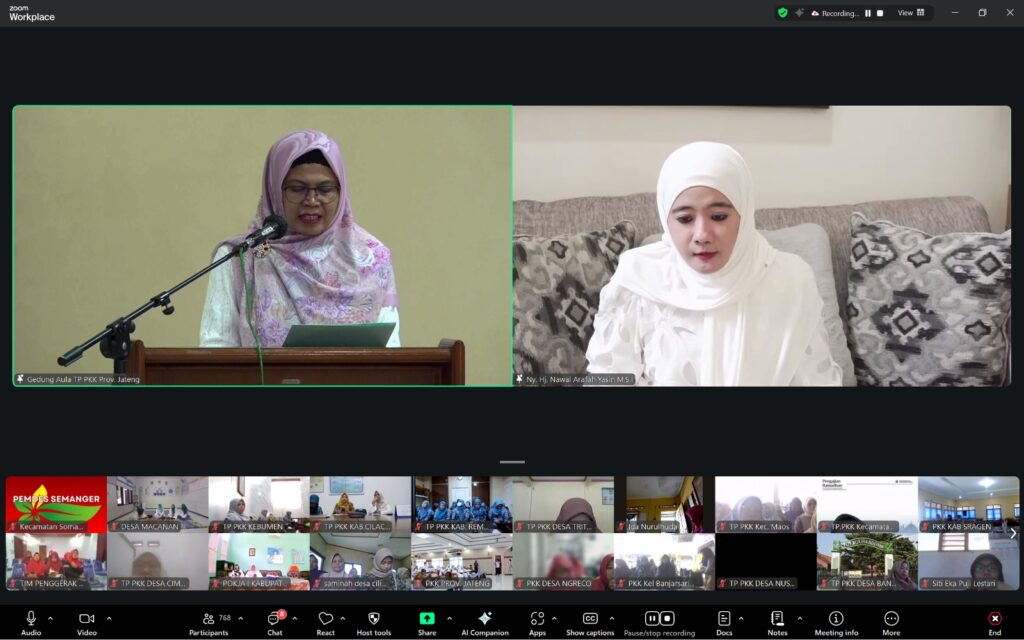Start screen sharing with the green Share icon
This screenshot has width=1024, height=640.
click(426, 618)
